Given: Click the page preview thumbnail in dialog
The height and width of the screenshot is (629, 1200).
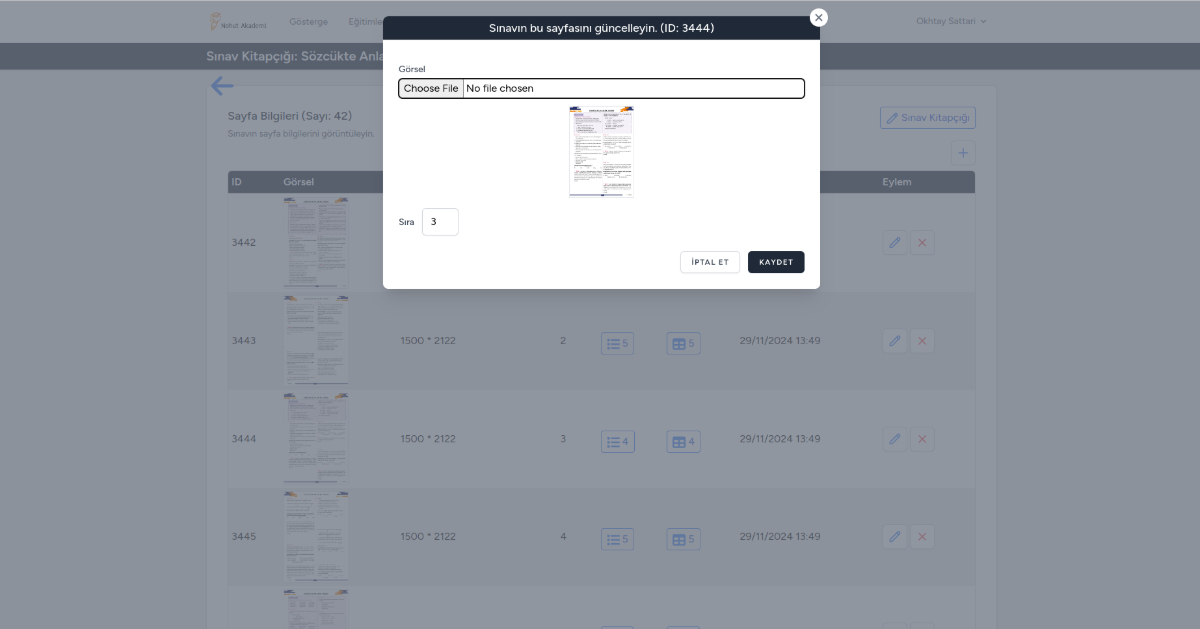Looking at the screenshot, I should [601, 151].
